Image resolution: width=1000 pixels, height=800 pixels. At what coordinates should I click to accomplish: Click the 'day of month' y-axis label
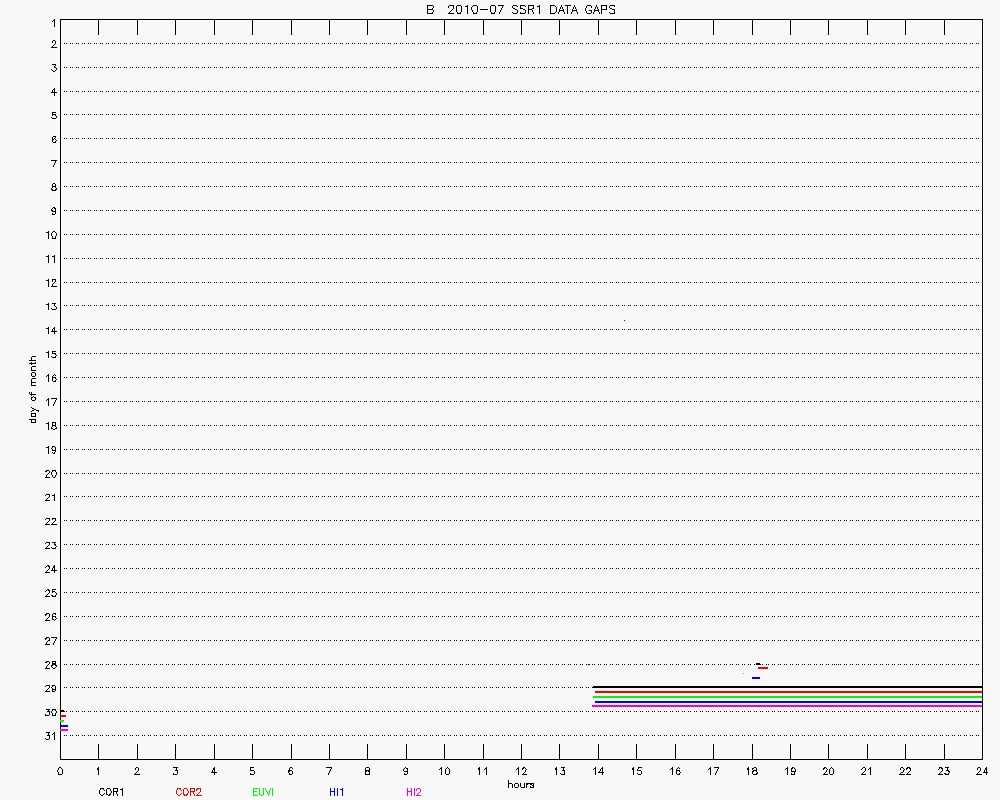point(33,389)
